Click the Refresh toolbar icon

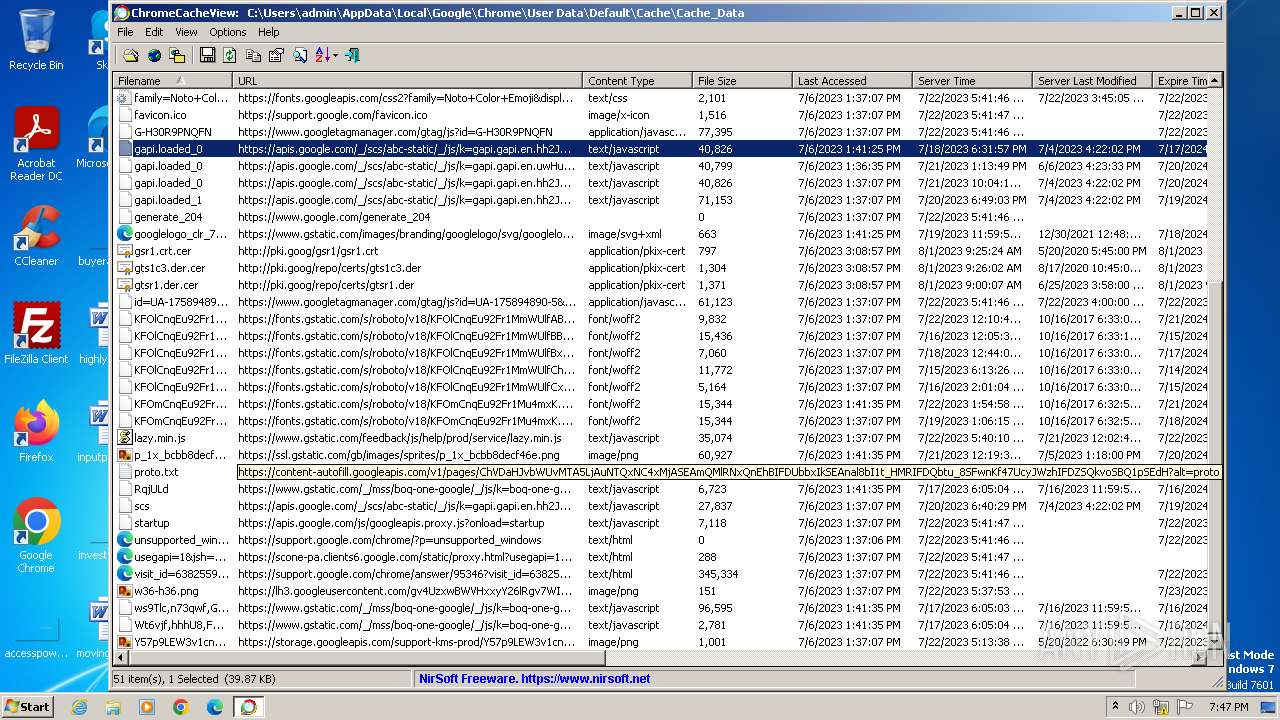click(230, 55)
